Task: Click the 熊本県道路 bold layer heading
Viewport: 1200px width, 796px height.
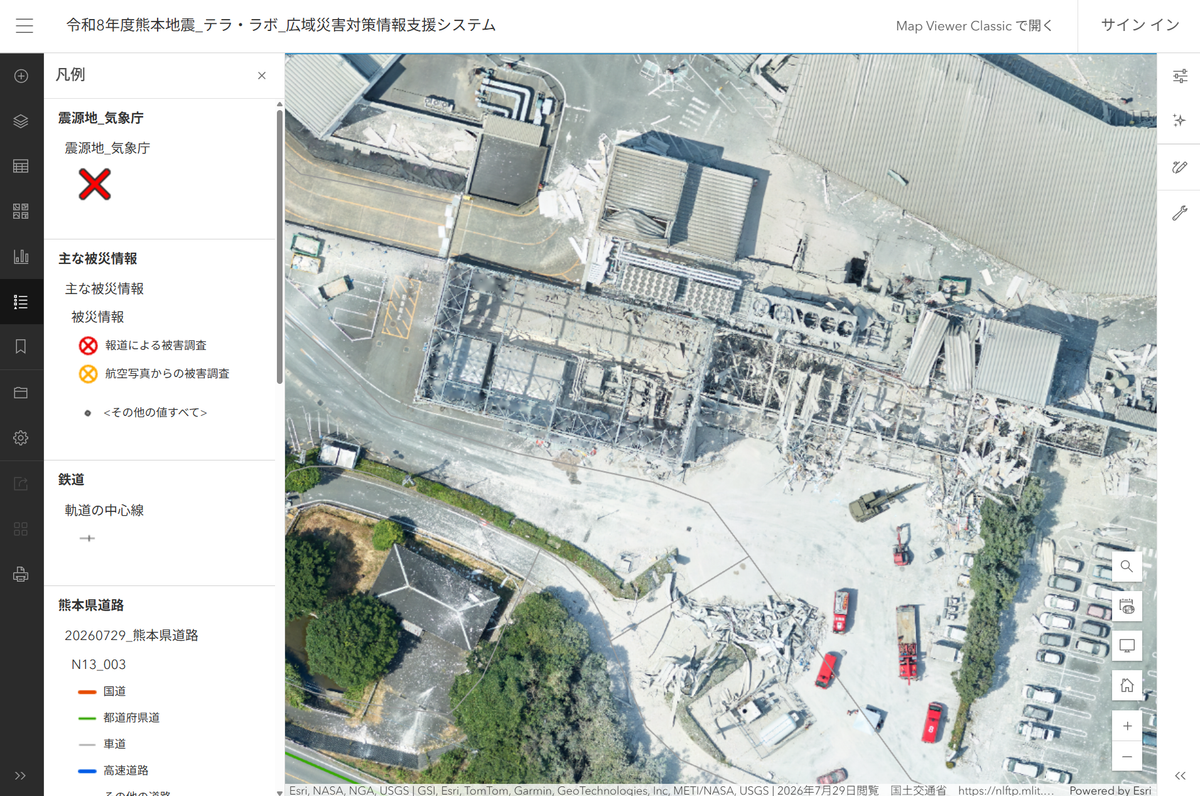Action: pyautogui.click(x=91, y=606)
